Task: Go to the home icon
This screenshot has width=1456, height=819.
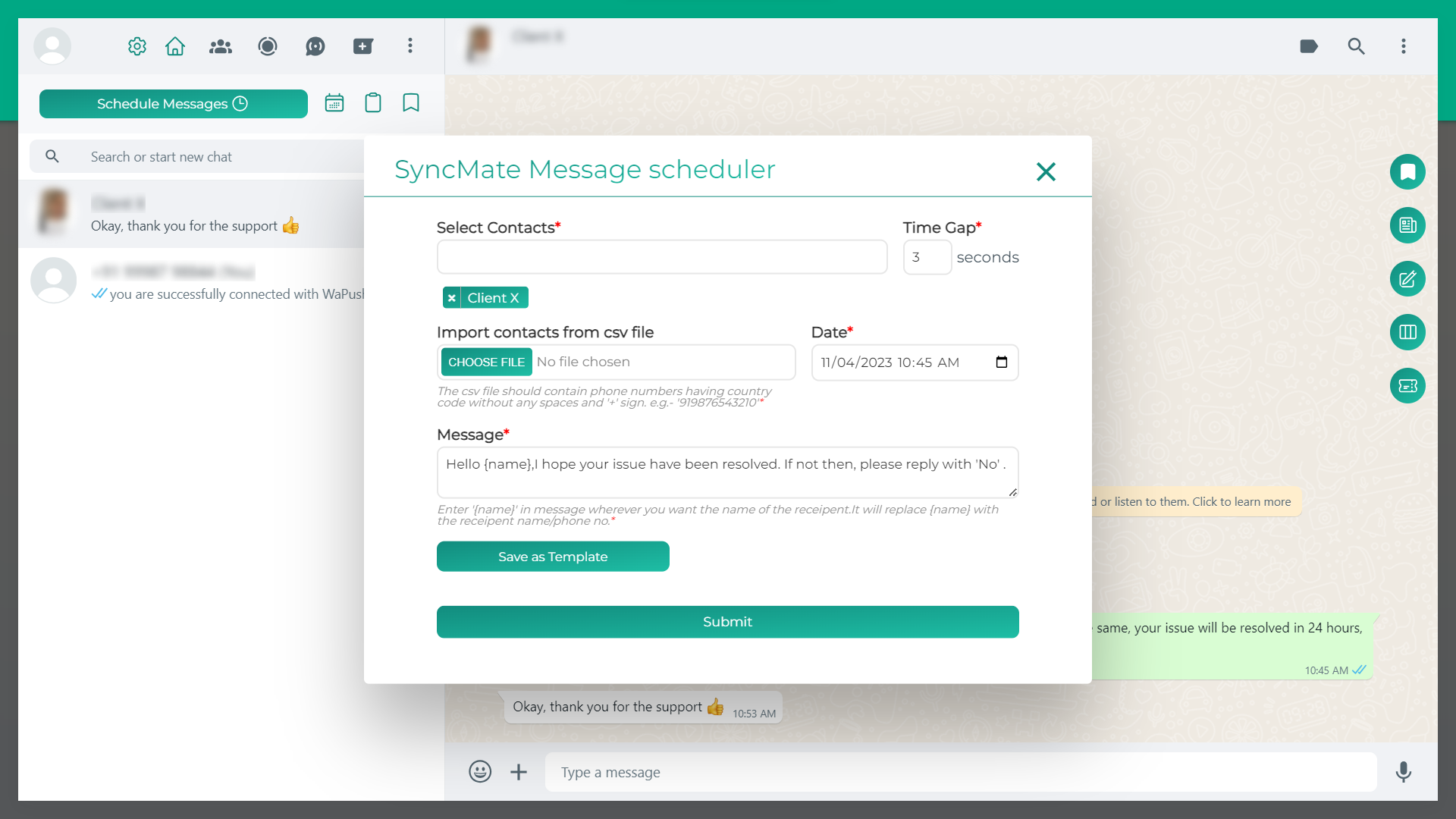Action: [x=175, y=46]
